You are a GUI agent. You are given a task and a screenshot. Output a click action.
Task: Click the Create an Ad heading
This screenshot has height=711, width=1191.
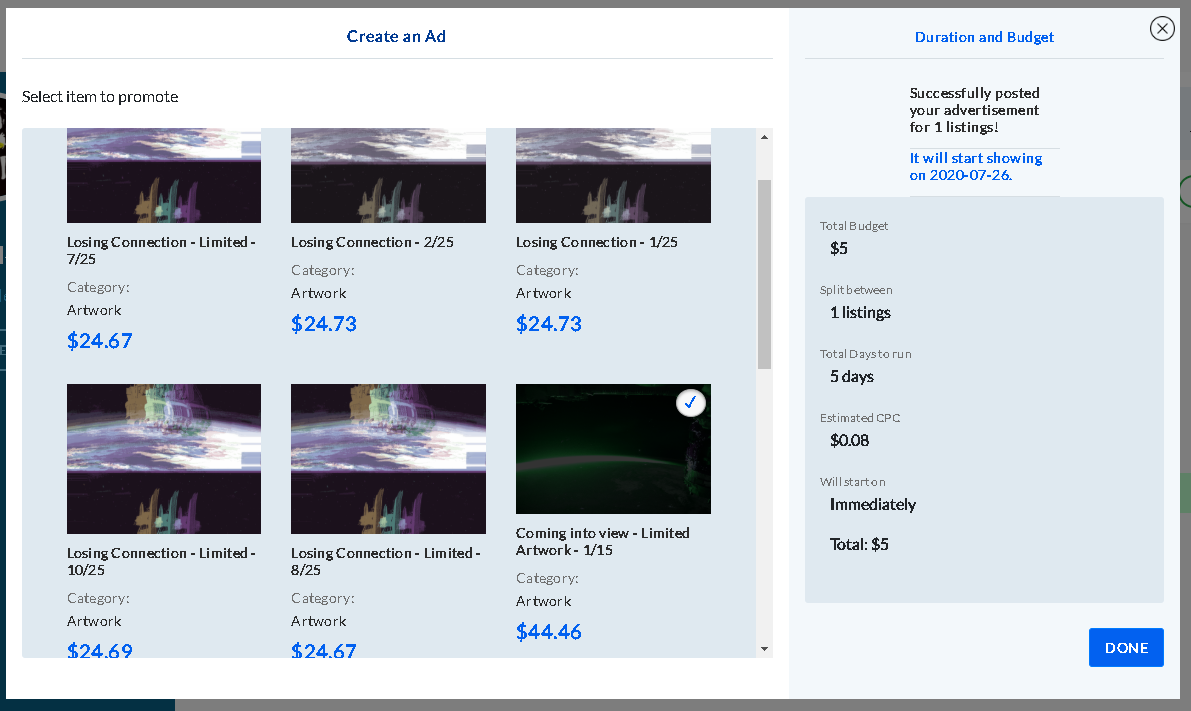tap(396, 36)
